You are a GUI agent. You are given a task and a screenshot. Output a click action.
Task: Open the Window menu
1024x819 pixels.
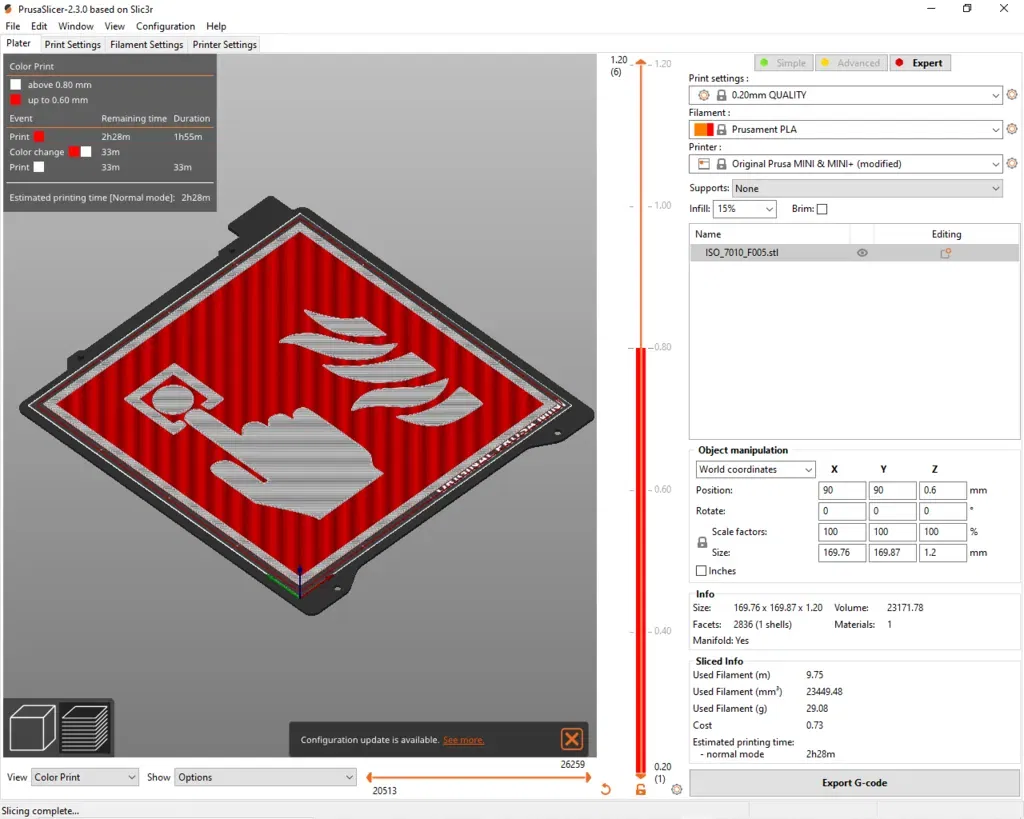[x=76, y=26]
